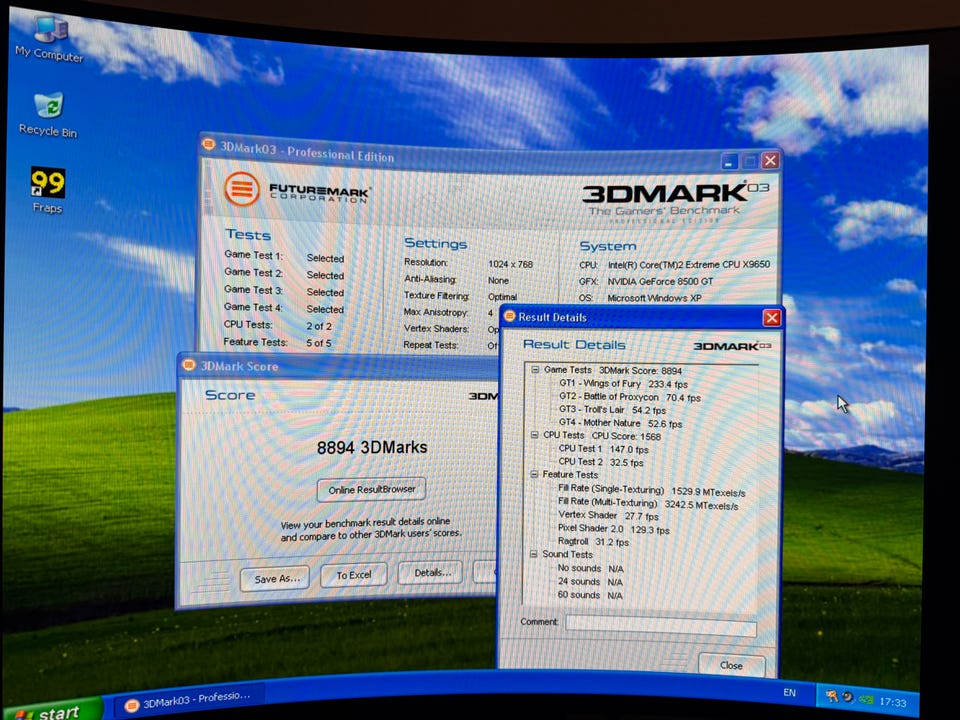
Task: Launch the Fraps desktop shortcut
Action: pyautogui.click(x=48, y=190)
